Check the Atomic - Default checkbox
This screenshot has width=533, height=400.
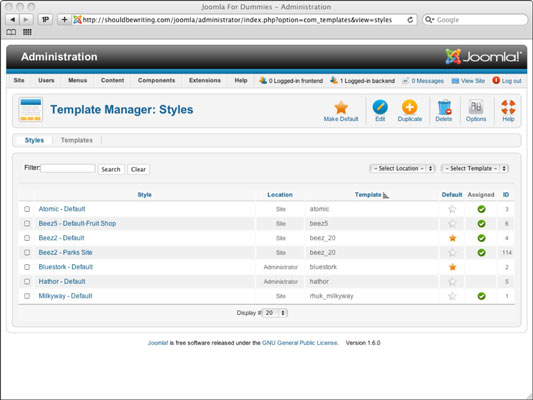click(27, 209)
